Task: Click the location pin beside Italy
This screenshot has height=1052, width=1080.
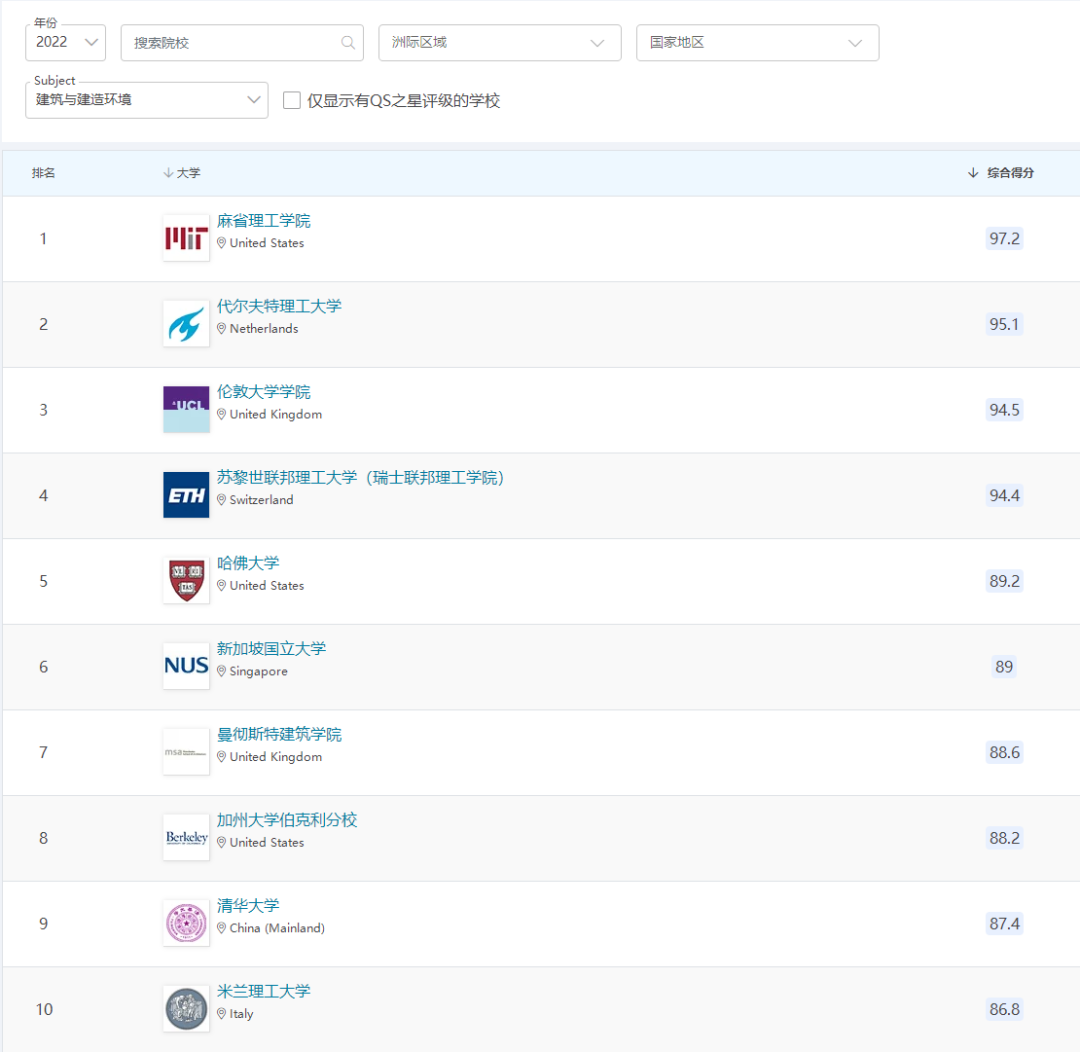Action: (222, 1013)
